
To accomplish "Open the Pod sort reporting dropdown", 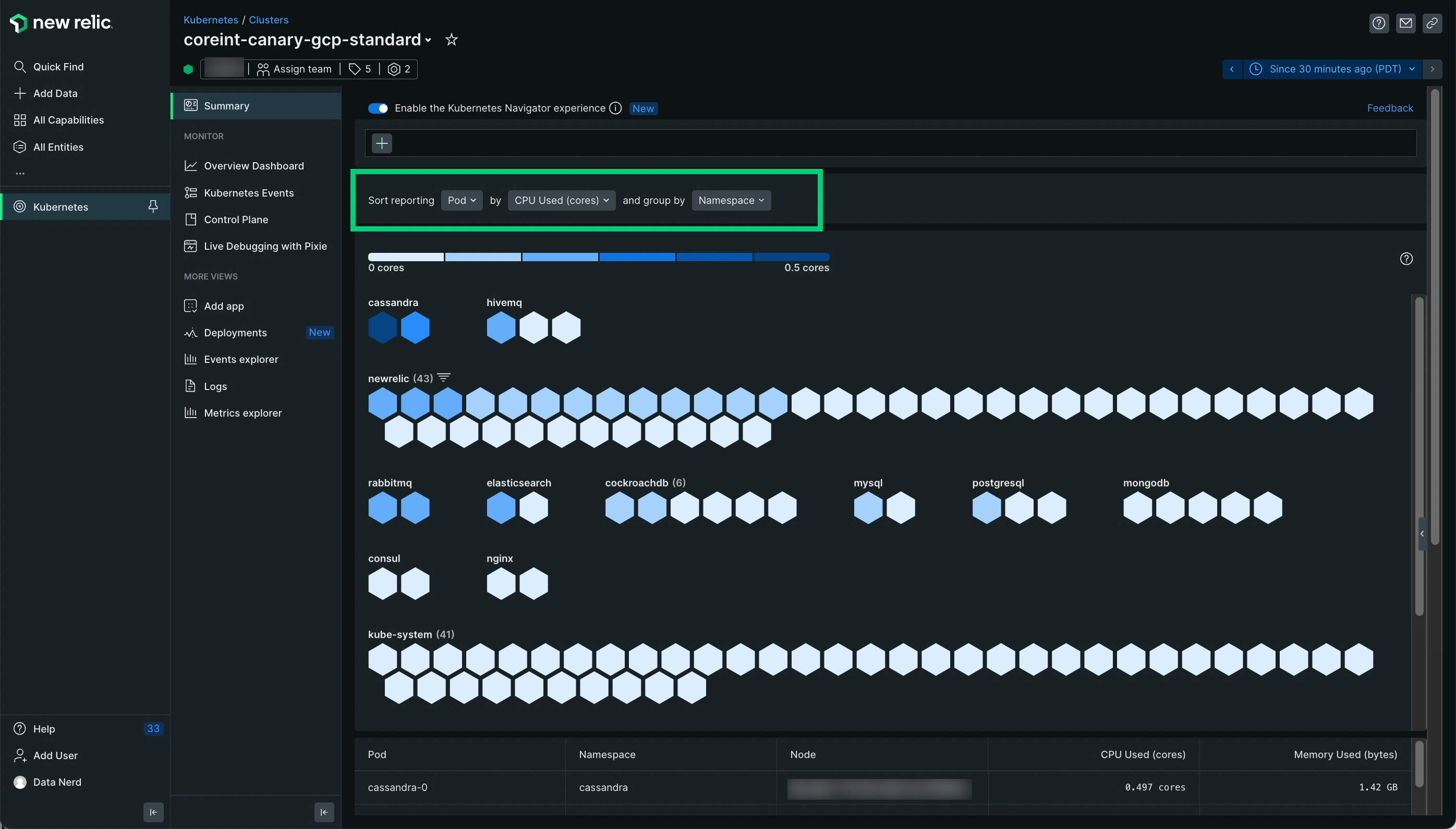I will click(461, 200).
